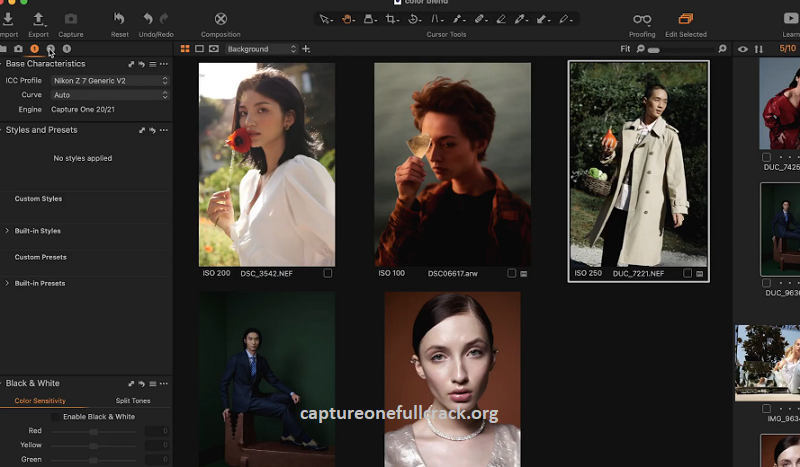Click the zoom in magnifier icon
800x467 pixels.
pyautogui.click(x=722, y=49)
